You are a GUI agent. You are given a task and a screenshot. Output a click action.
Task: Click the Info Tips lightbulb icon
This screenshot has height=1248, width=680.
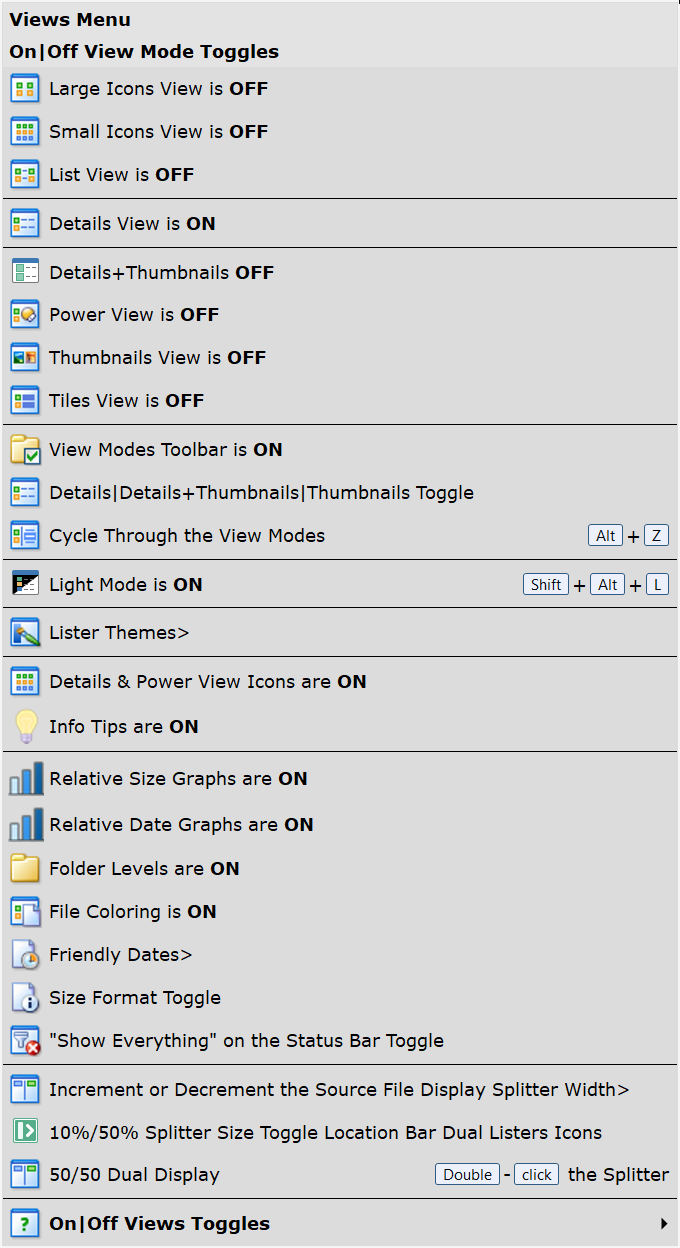pos(25,726)
